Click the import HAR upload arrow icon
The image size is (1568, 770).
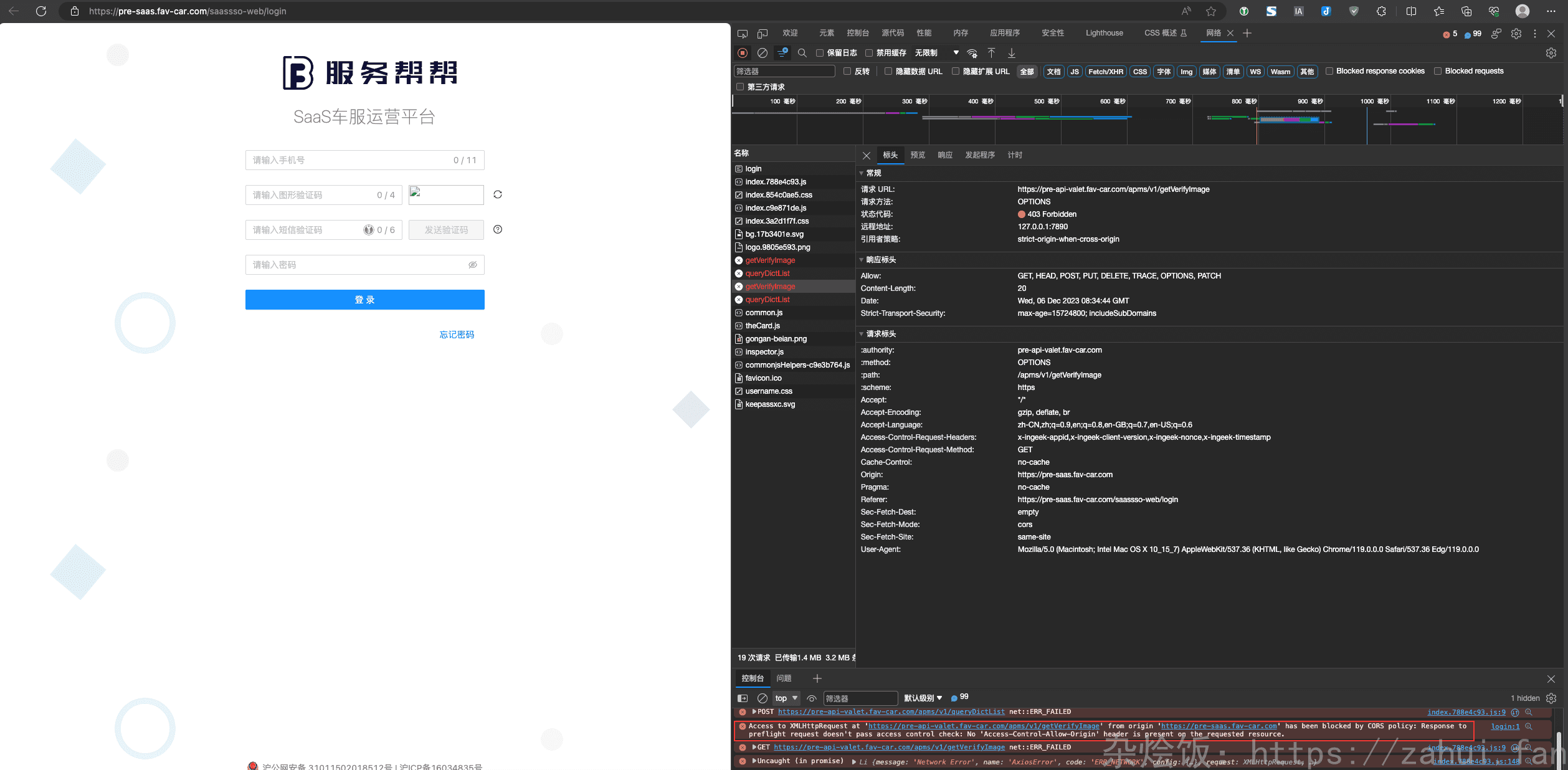(991, 53)
